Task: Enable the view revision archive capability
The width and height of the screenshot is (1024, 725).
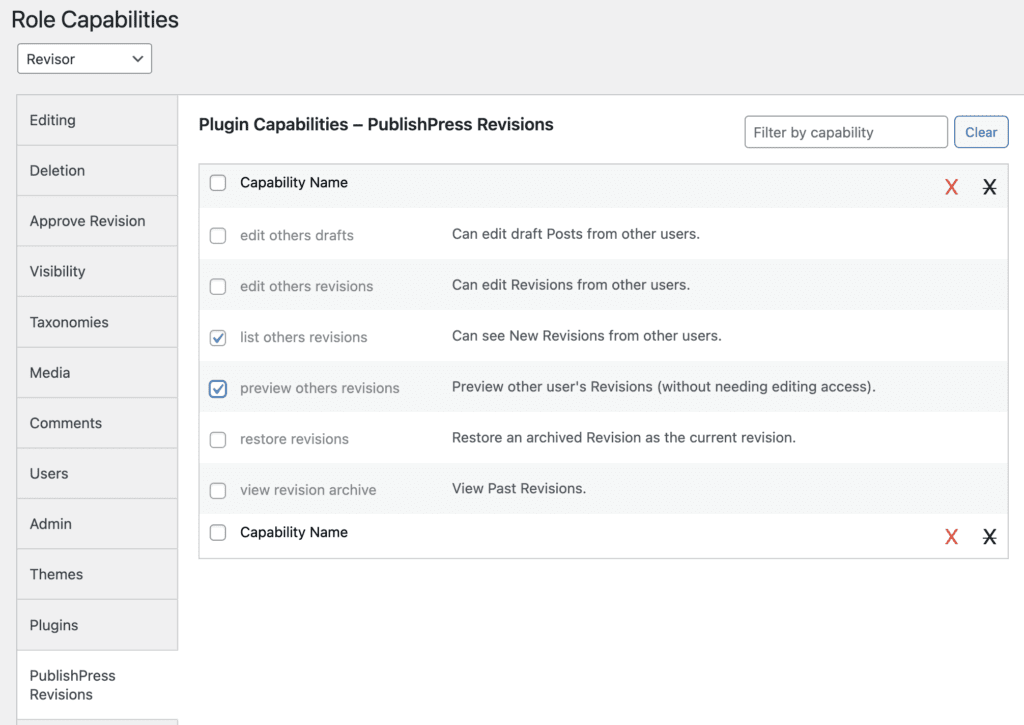Action: point(218,490)
